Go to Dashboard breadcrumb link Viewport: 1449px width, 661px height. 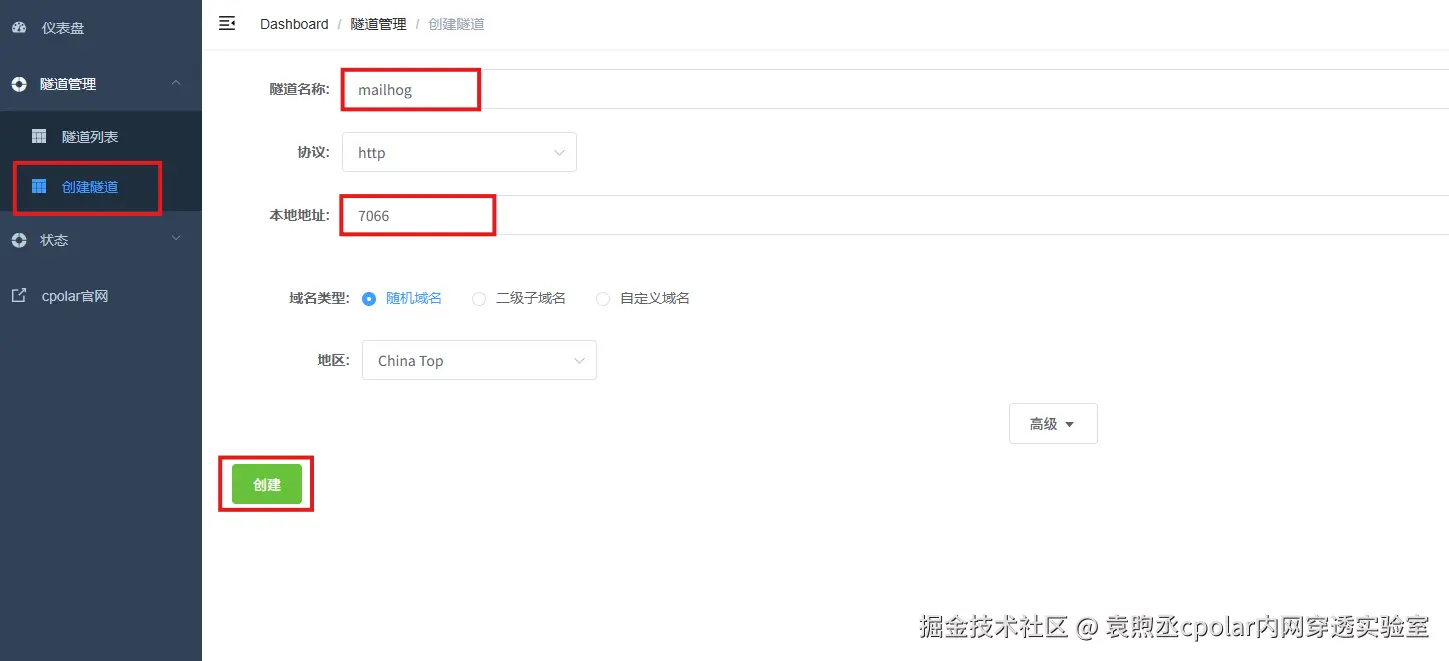pos(294,24)
